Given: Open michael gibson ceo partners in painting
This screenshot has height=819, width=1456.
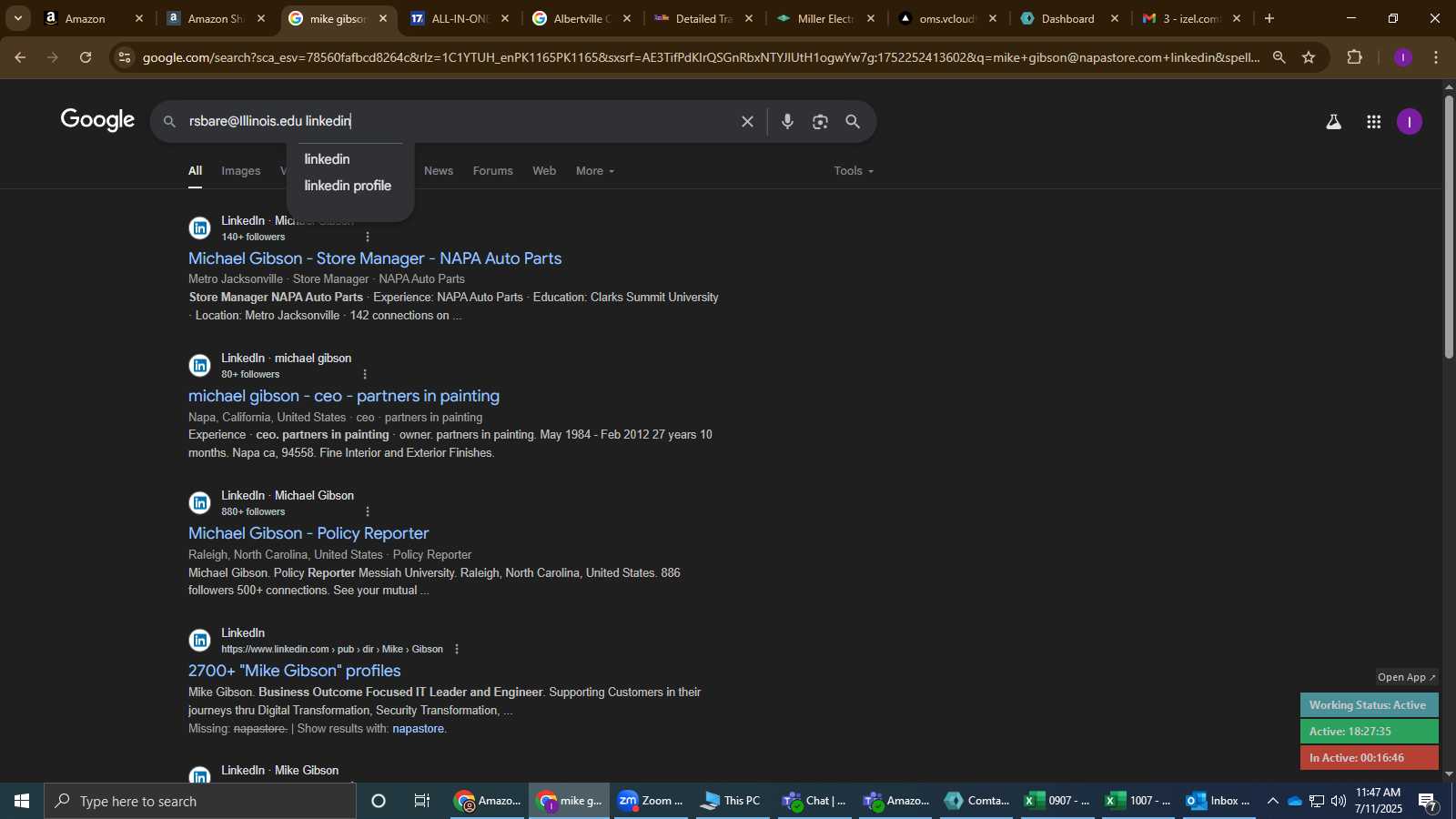Looking at the screenshot, I should pyautogui.click(x=344, y=396).
